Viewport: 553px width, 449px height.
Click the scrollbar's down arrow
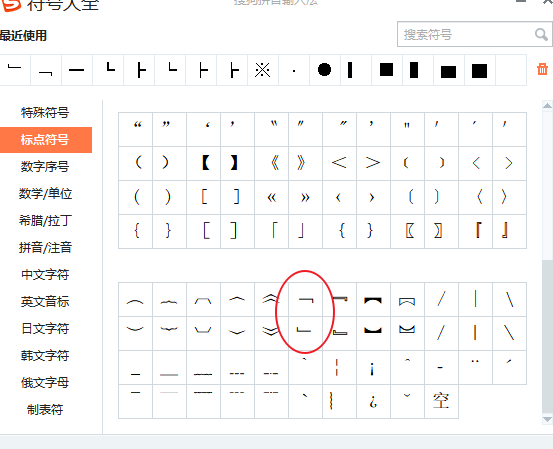click(x=547, y=419)
